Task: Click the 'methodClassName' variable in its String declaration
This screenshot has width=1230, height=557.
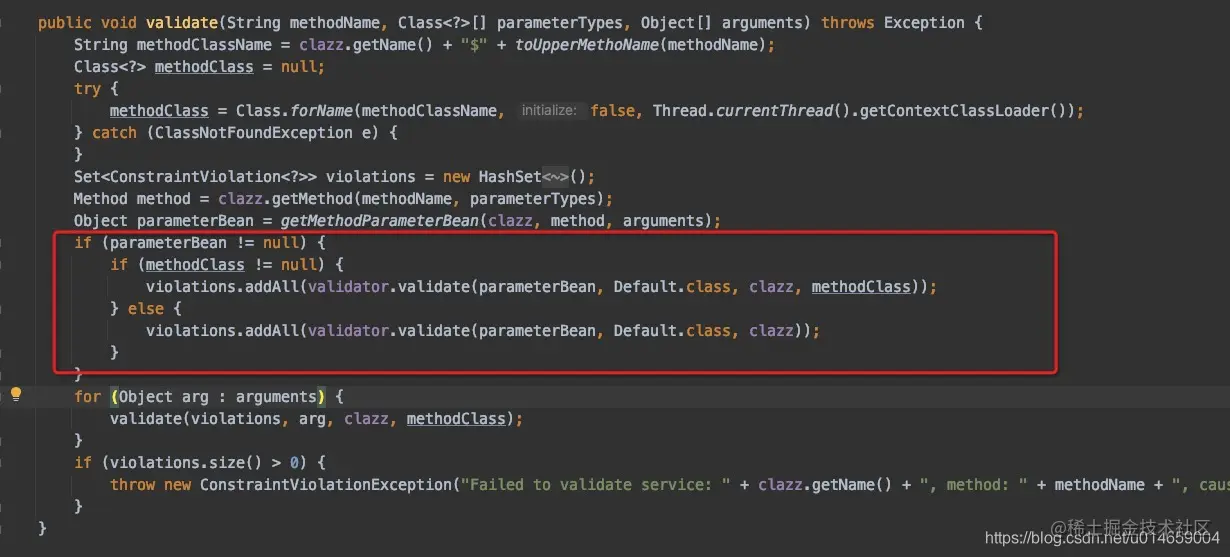Action: [x=204, y=45]
